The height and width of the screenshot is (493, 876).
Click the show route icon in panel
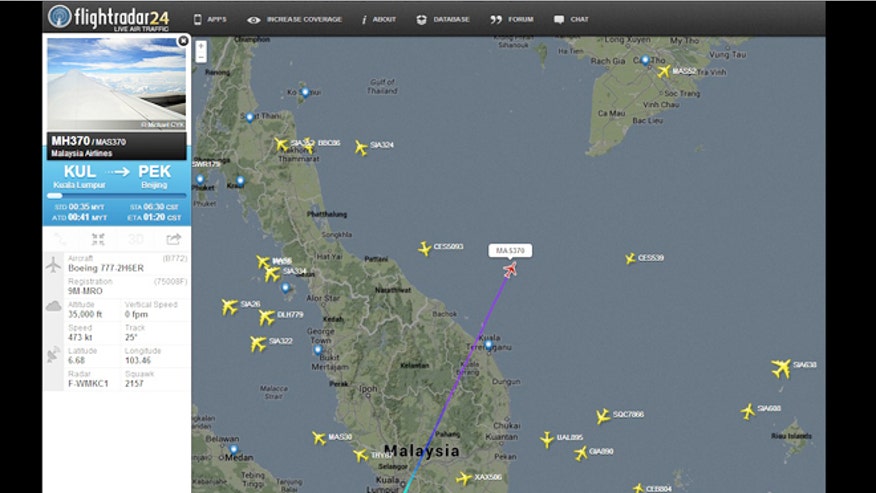[x=61, y=239]
